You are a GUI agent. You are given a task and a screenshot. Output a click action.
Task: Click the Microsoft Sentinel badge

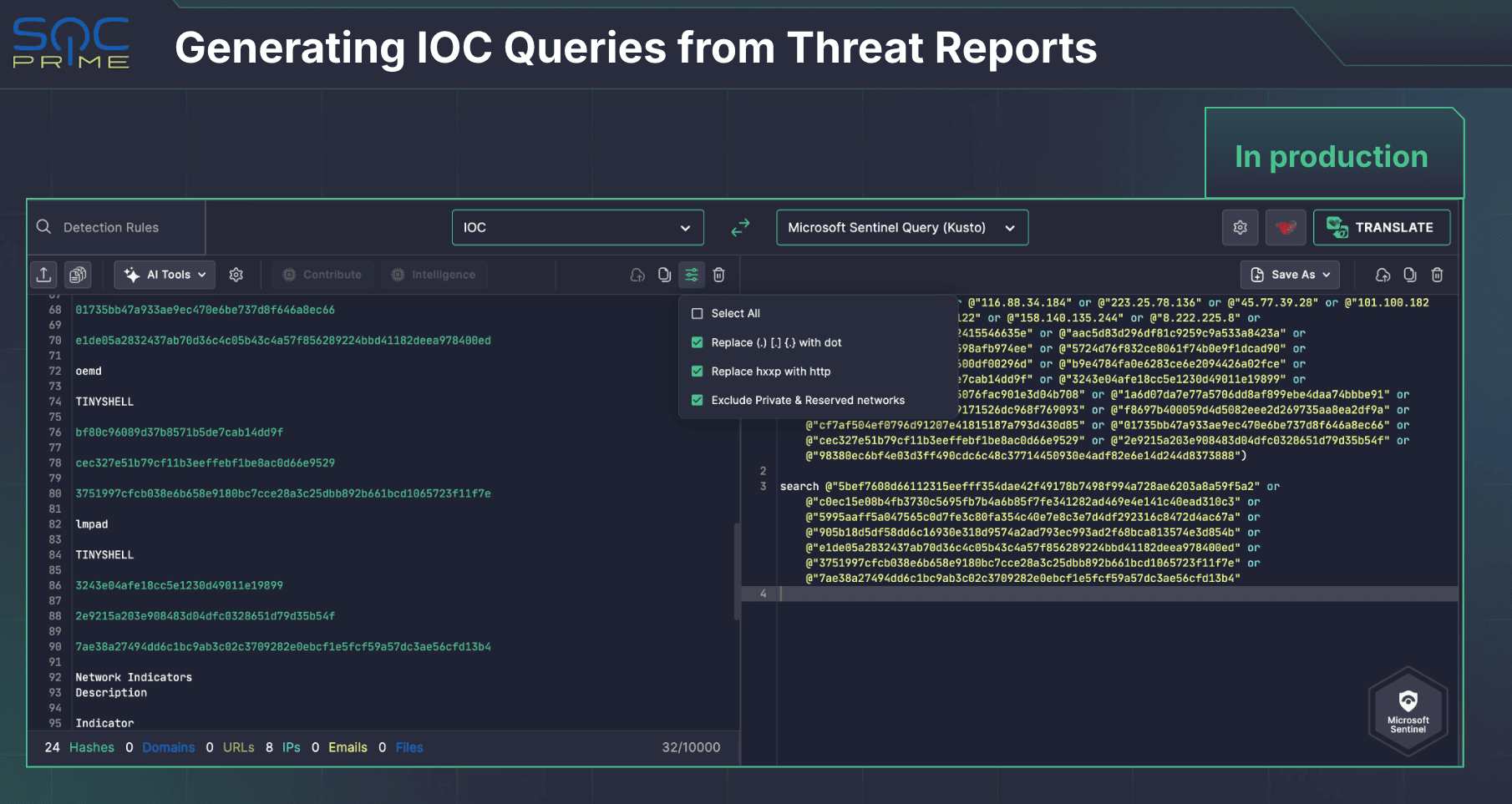pos(1408,711)
